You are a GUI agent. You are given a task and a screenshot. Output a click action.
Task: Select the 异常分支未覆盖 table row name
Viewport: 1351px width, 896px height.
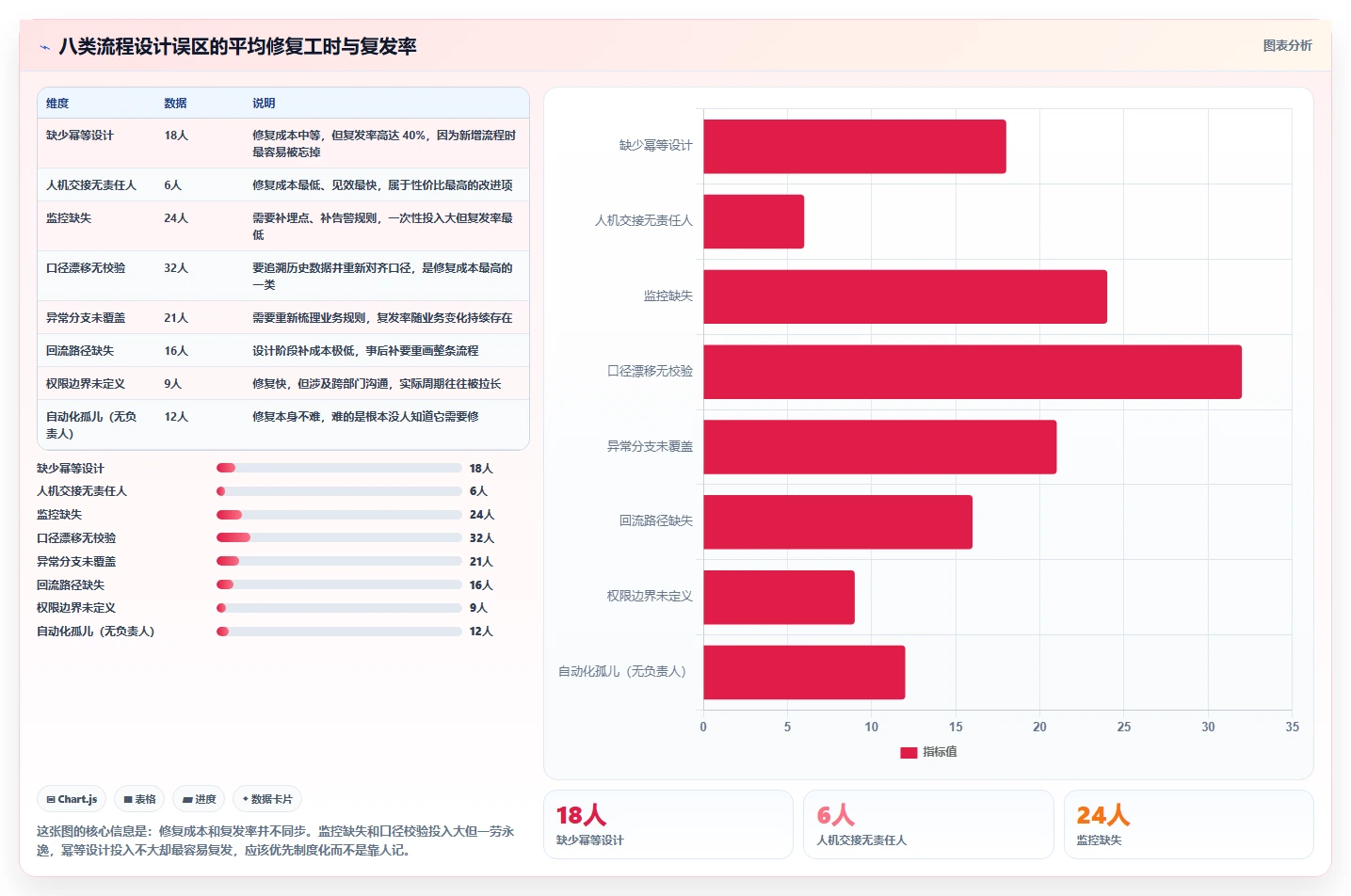[86, 318]
